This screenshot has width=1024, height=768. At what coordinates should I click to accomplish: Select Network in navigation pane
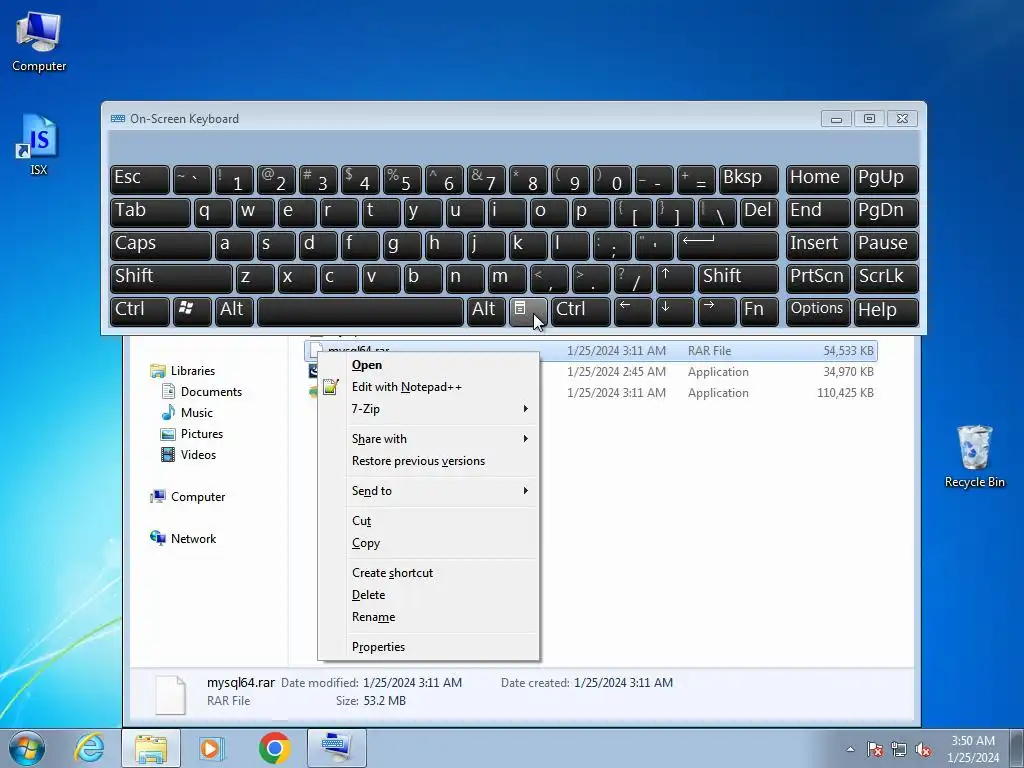click(x=184, y=539)
